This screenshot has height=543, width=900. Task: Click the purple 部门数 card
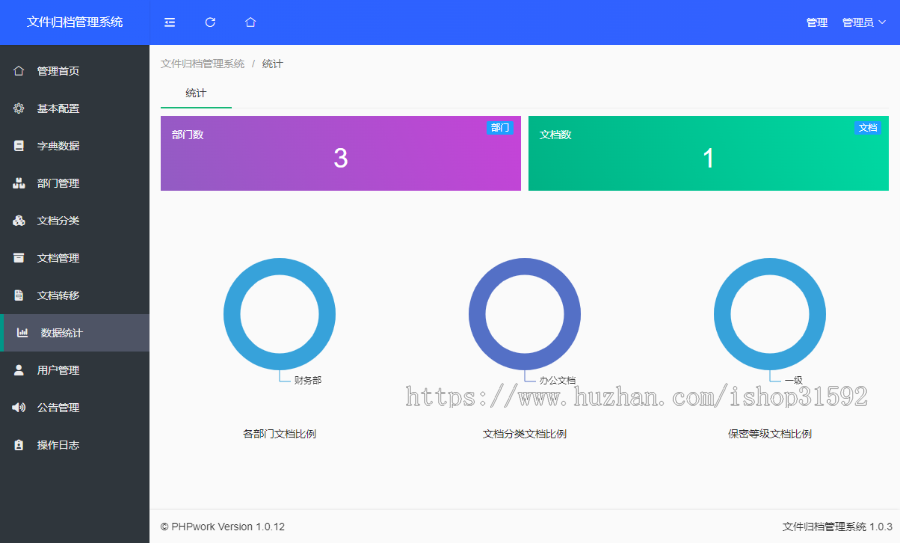[340, 153]
